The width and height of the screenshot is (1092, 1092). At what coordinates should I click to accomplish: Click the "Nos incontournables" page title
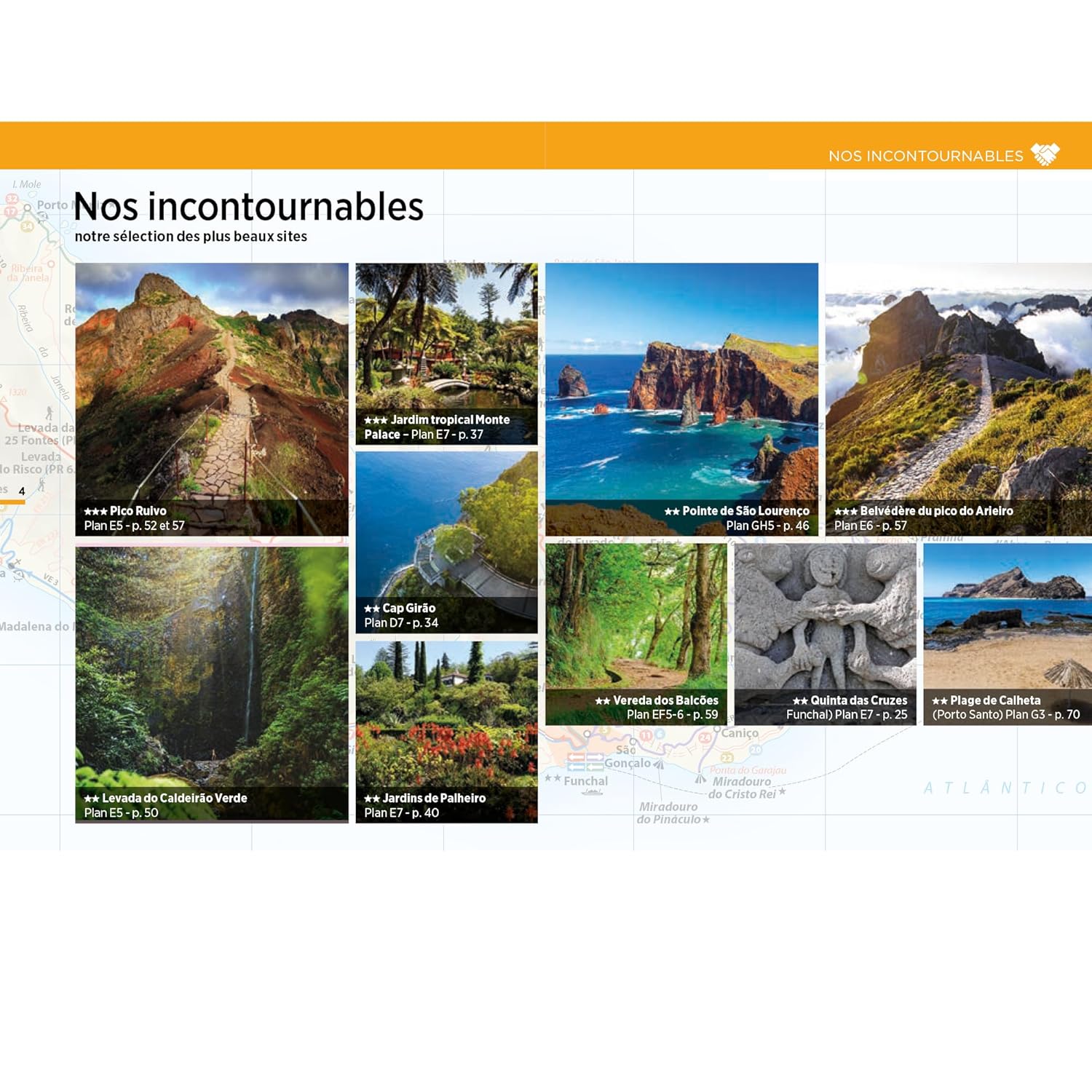point(248,207)
